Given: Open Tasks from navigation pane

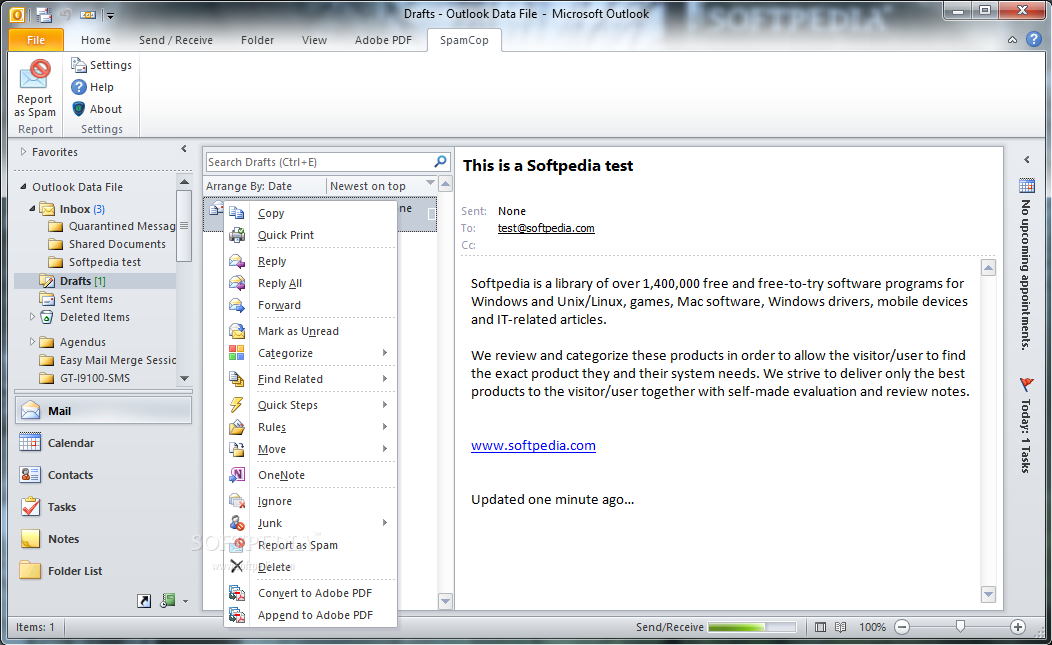Looking at the screenshot, I should [103, 507].
